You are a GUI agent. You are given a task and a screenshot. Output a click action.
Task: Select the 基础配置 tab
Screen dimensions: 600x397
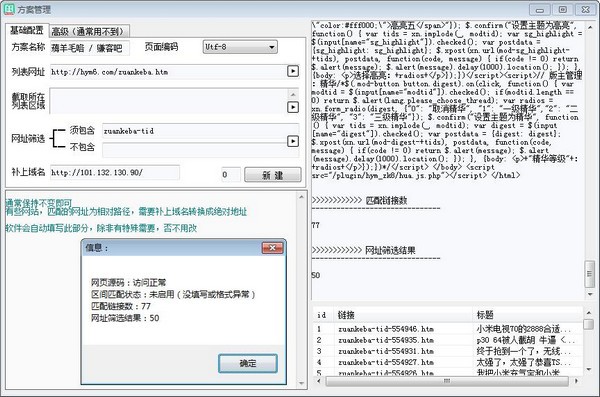pyautogui.click(x=27, y=30)
